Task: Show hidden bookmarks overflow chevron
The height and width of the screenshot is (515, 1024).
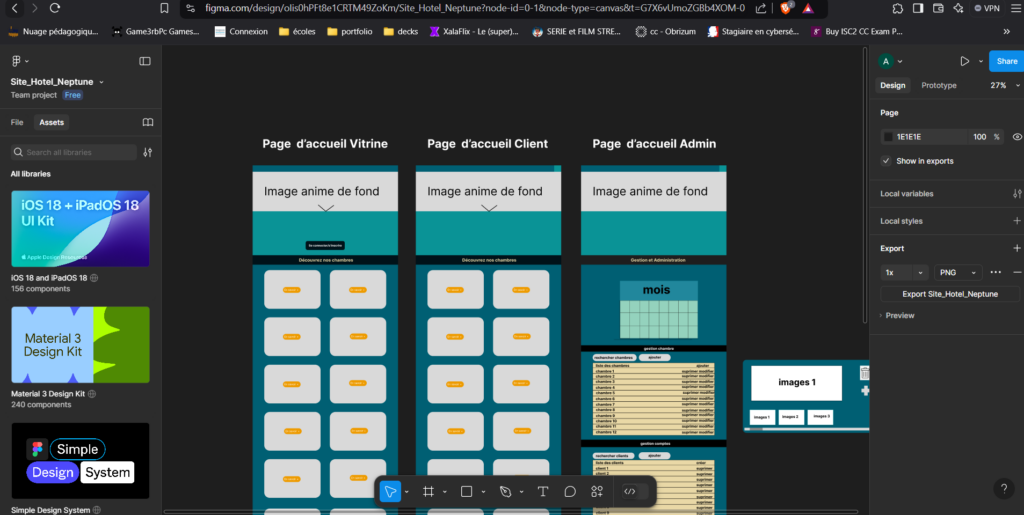Action: click(x=1006, y=31)
